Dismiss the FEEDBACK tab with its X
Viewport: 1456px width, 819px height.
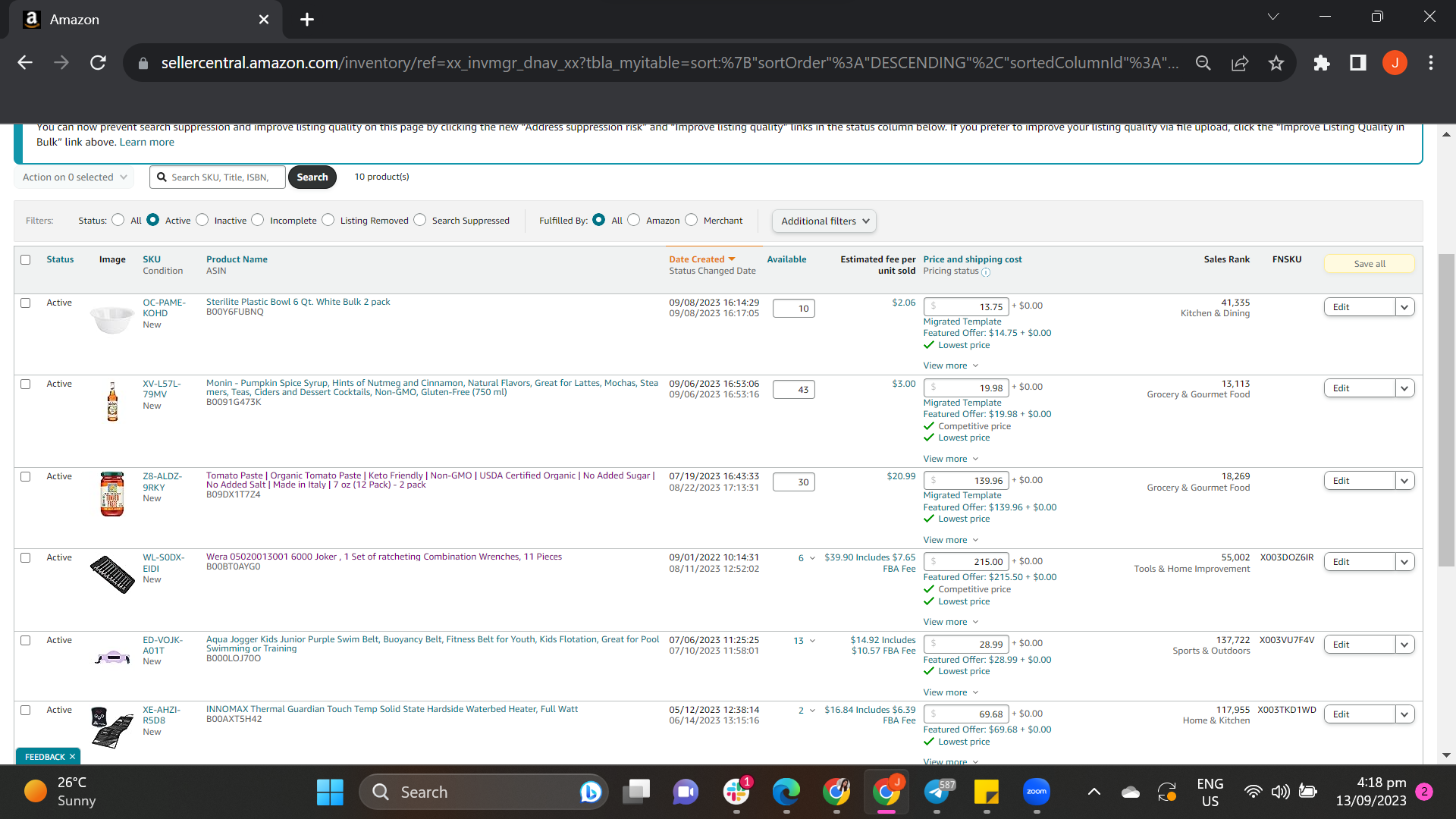tap(73, 757)
